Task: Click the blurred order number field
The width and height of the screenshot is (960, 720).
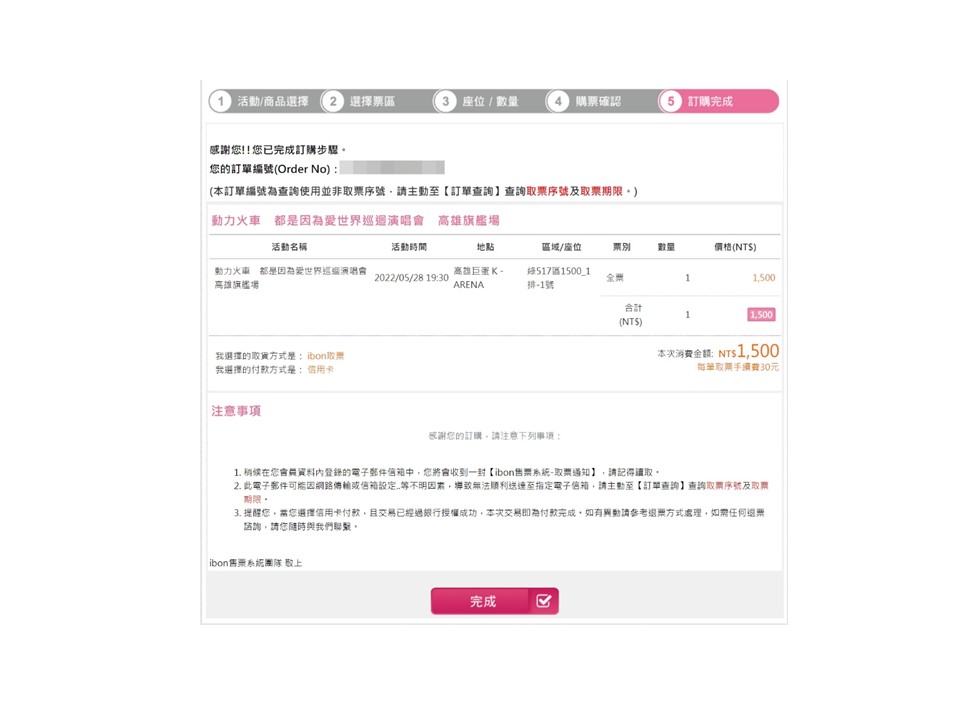Action: [x=392, y=168]
